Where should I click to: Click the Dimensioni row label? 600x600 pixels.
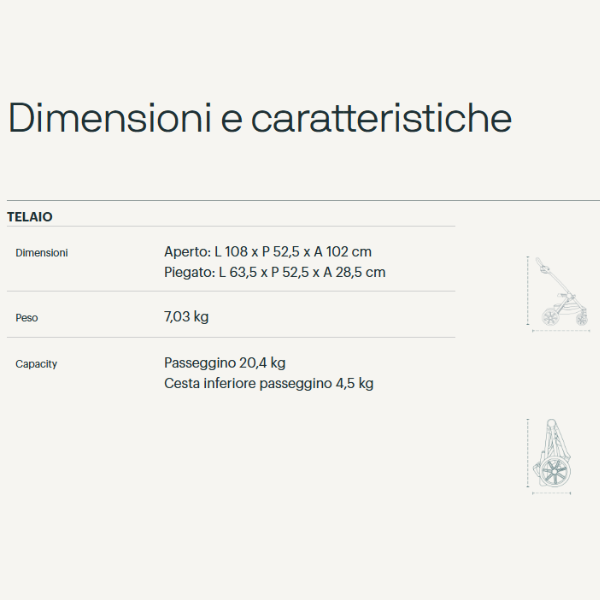(x=42, y=253)
